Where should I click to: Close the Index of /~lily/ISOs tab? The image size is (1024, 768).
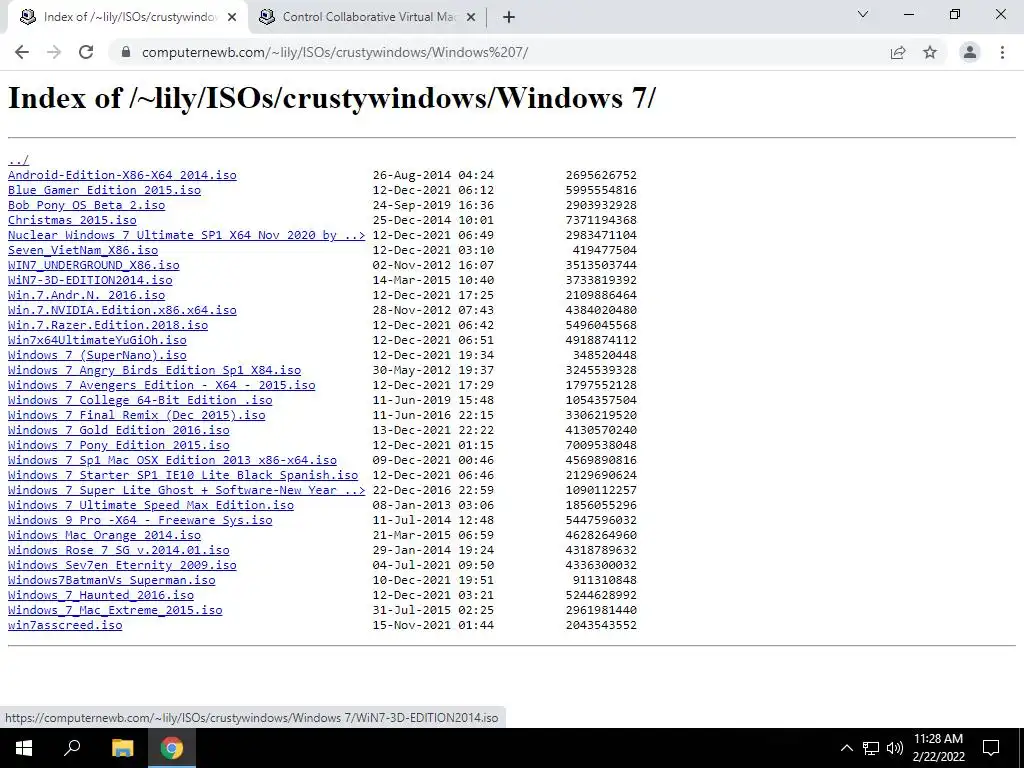232,18
